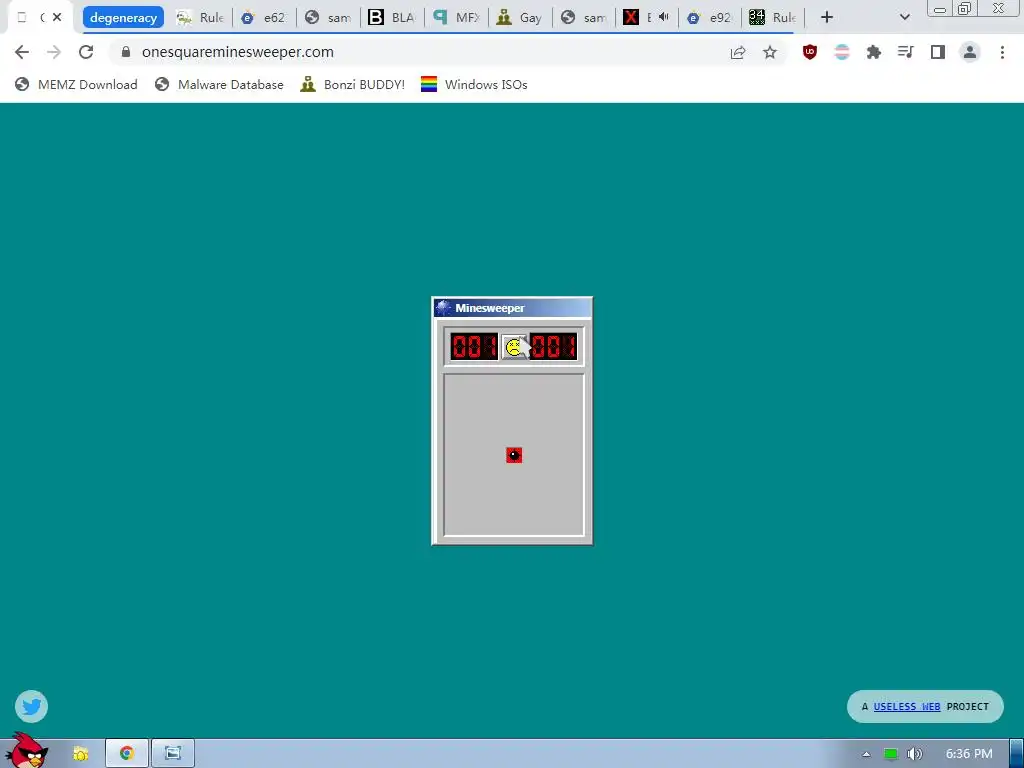Open the striped pink-blue extension icon
Screen dimensions: 1024x768
(x=842, y=52)
